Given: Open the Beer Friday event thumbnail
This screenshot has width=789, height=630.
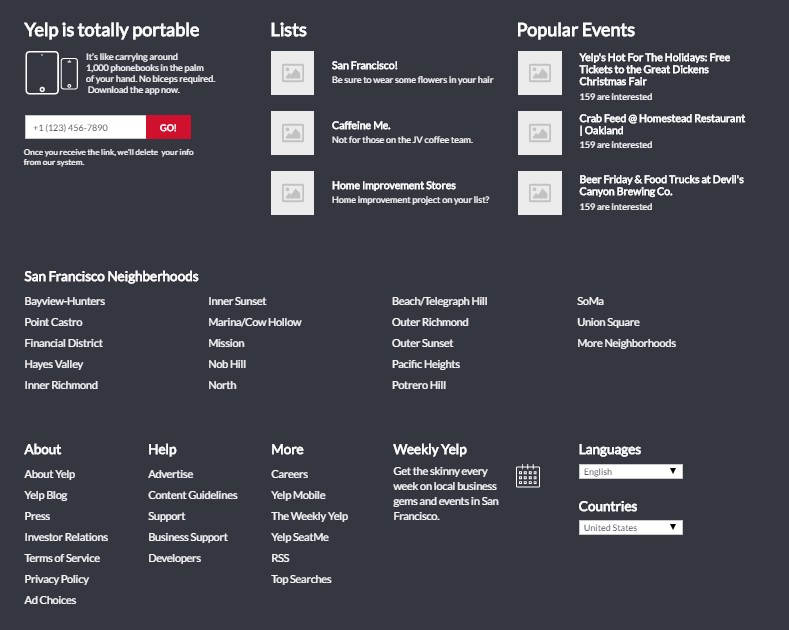Looking at the screenshot, I should point(540,193).
